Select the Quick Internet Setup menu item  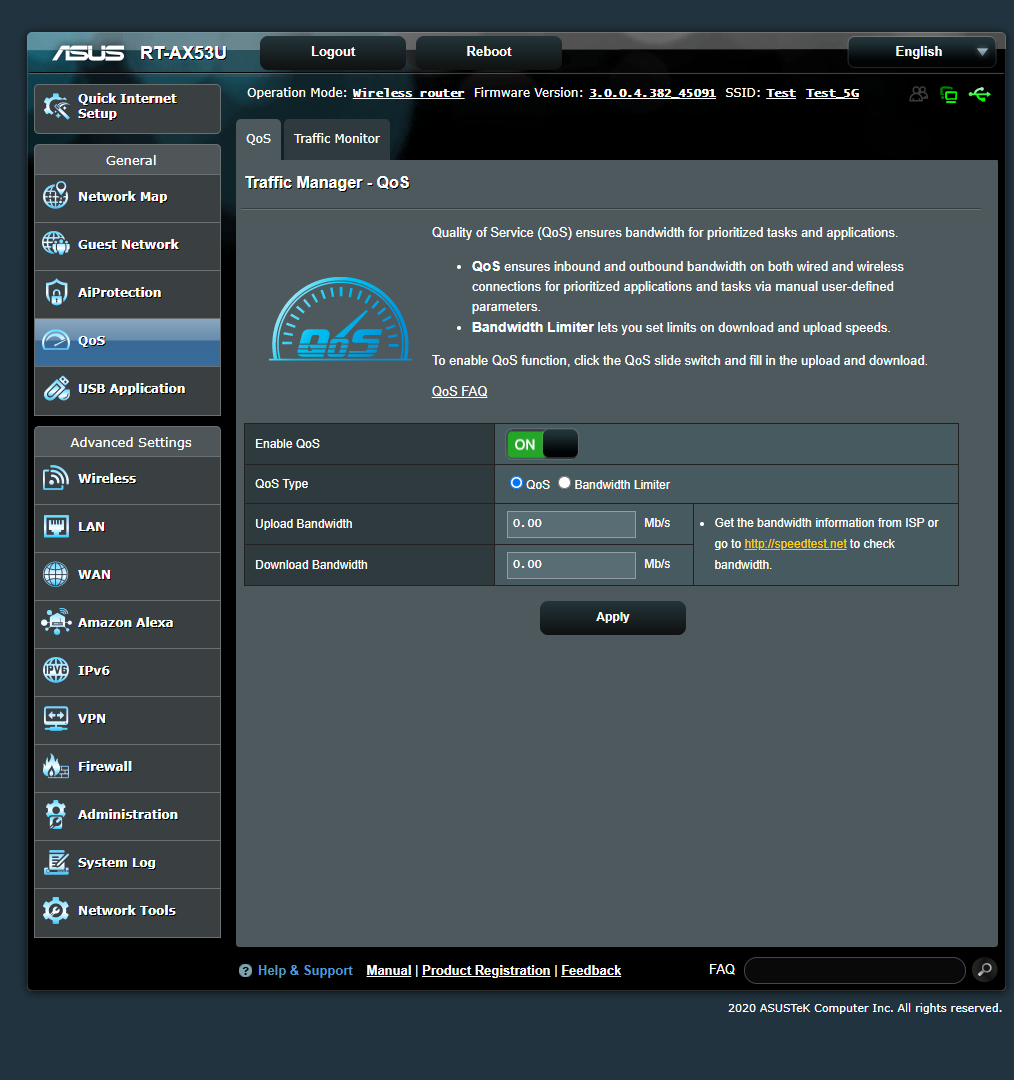[x=127, y=106]
